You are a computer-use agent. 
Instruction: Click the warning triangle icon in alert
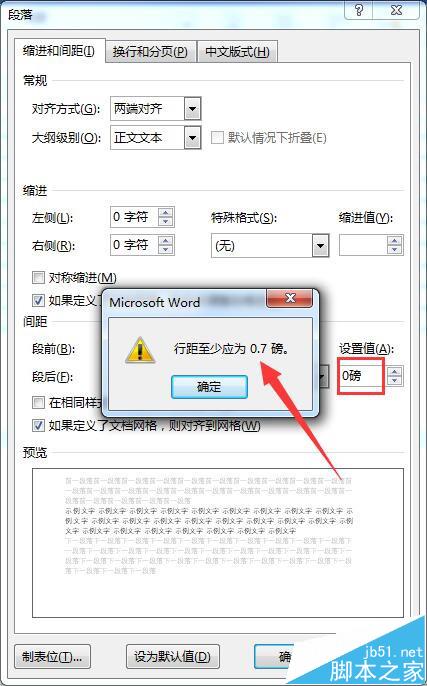pos(140,350)
